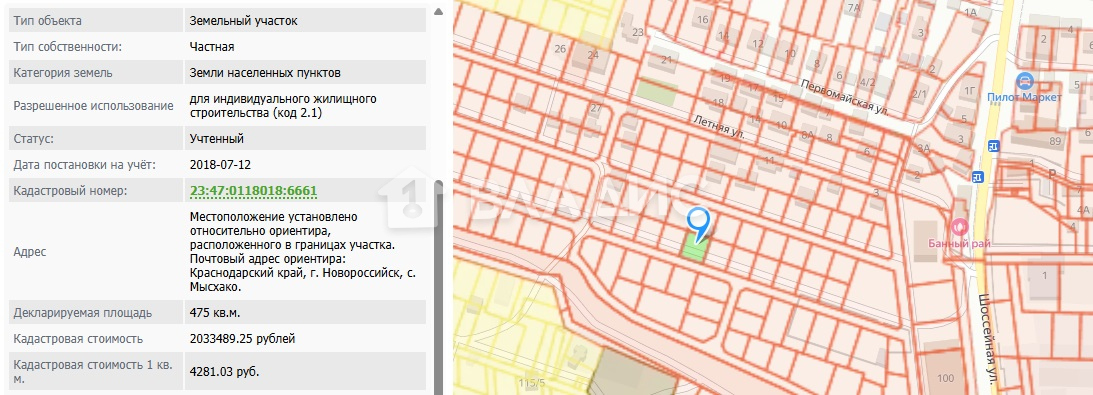This screenshot has height=395, width=1093.
Task: Click the scroll up arrow of info panel
Action: pyautogui.click(x=438, y=11)
